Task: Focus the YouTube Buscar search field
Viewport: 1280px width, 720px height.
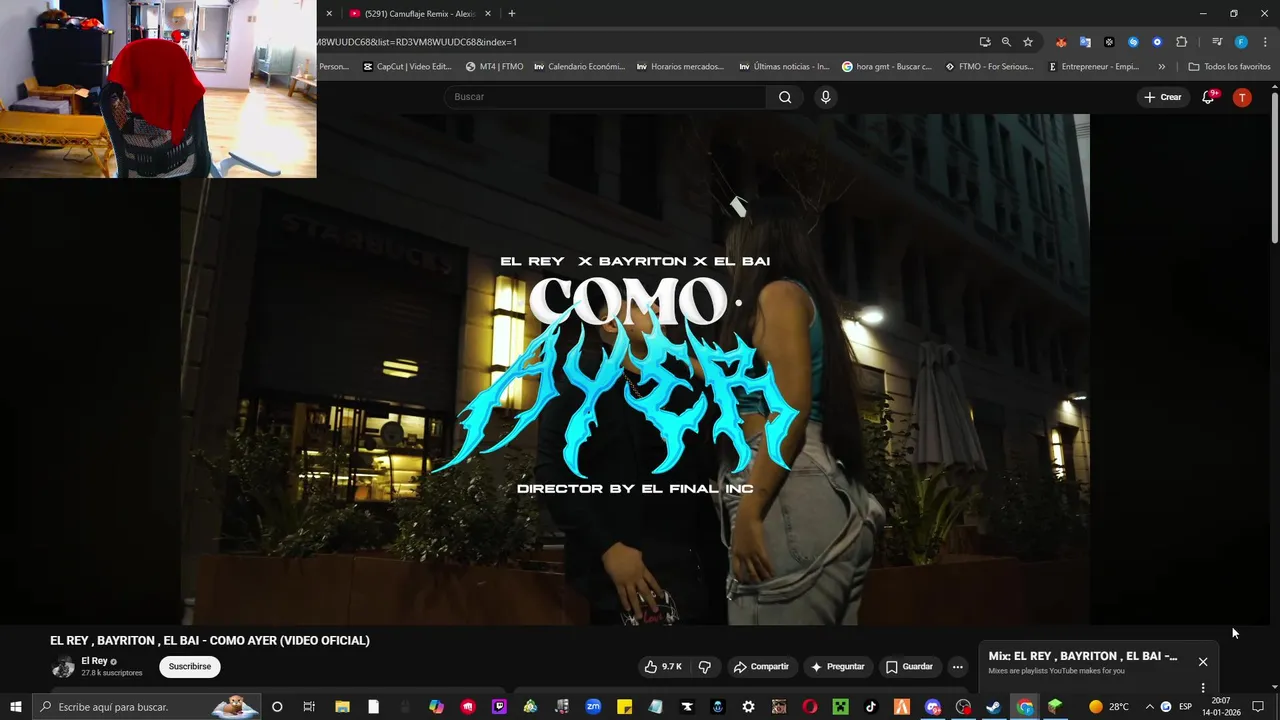Action: 605,97
